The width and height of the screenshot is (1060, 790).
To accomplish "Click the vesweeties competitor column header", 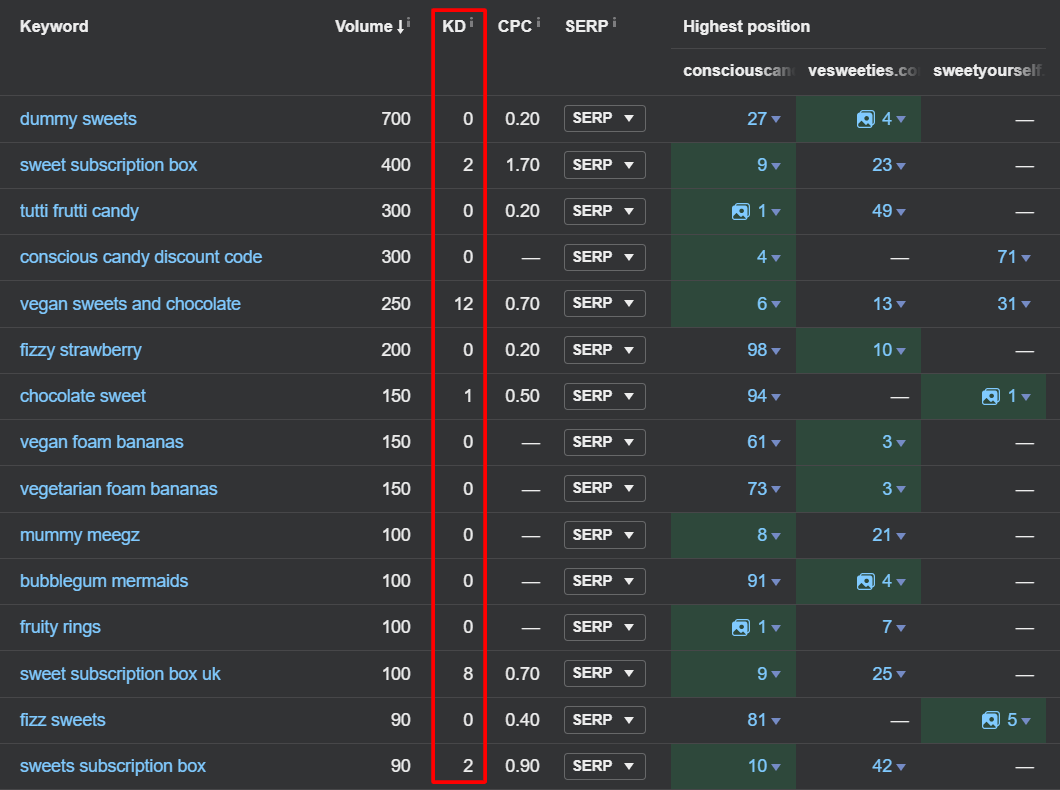I will click(x=861, y=70).
